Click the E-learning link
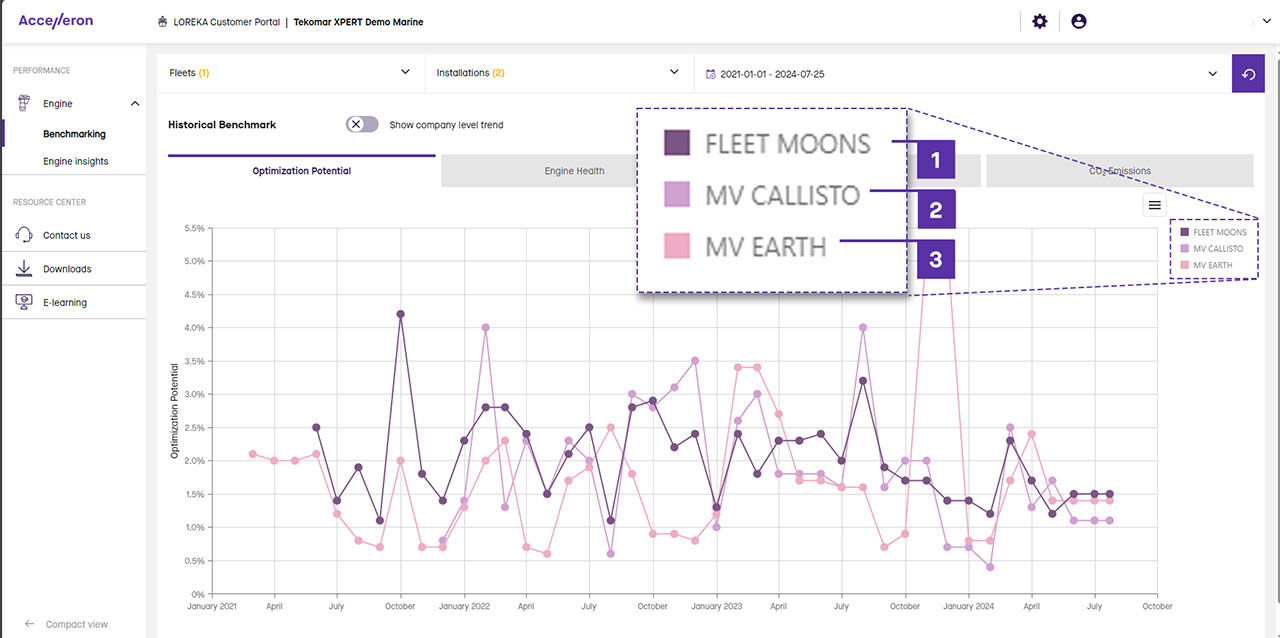The height and width of the screenshot is (638, 1280). 65,302
